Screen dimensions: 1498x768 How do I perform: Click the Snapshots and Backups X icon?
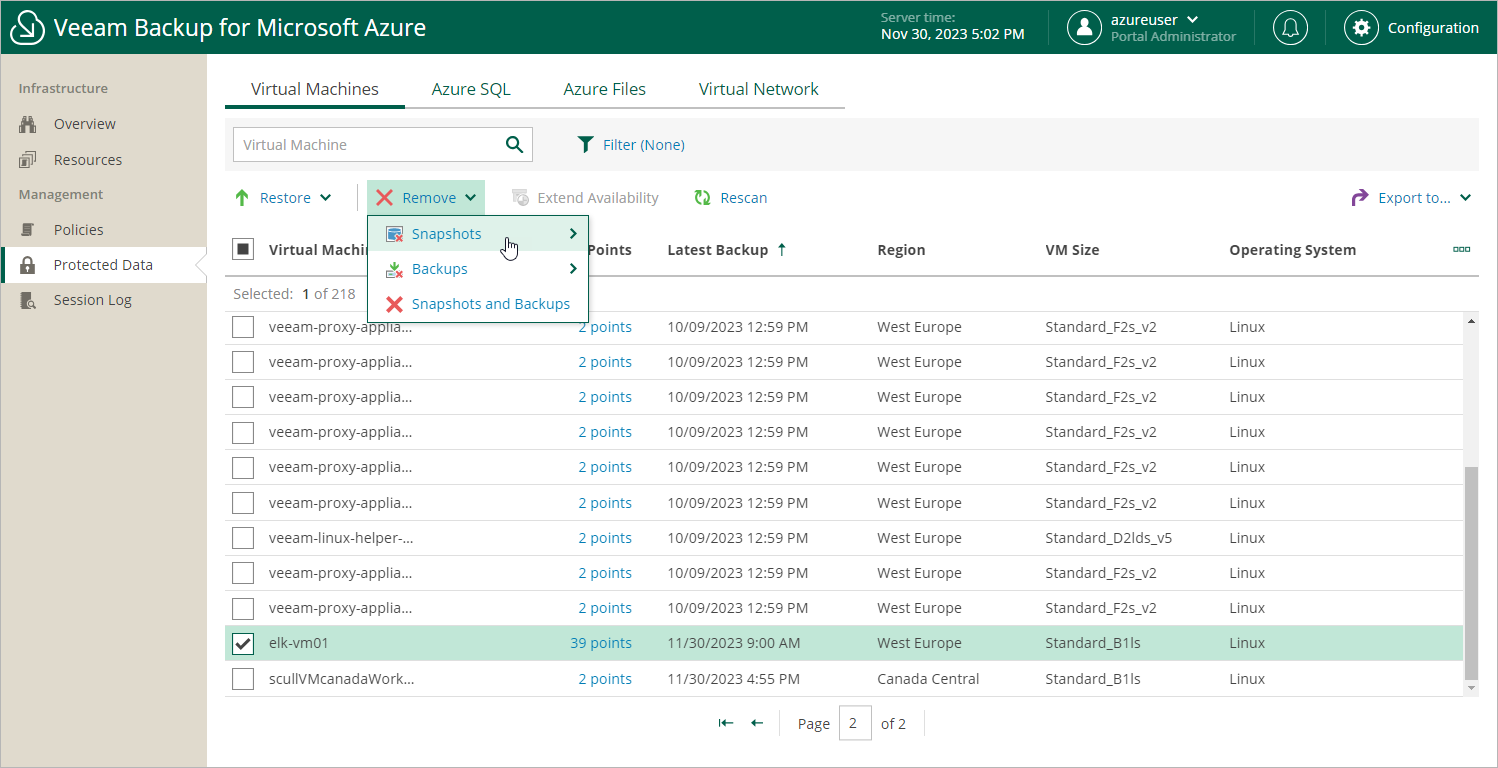click(x=394, y=304)
